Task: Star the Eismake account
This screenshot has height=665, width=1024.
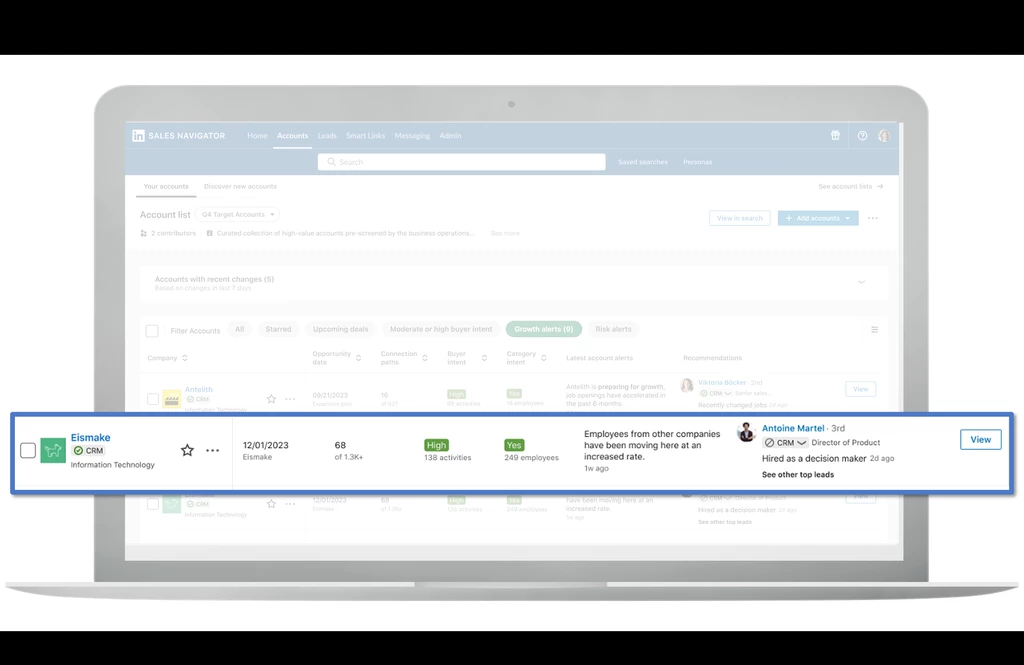Action: pyautogui.click(x=187, y=450)
